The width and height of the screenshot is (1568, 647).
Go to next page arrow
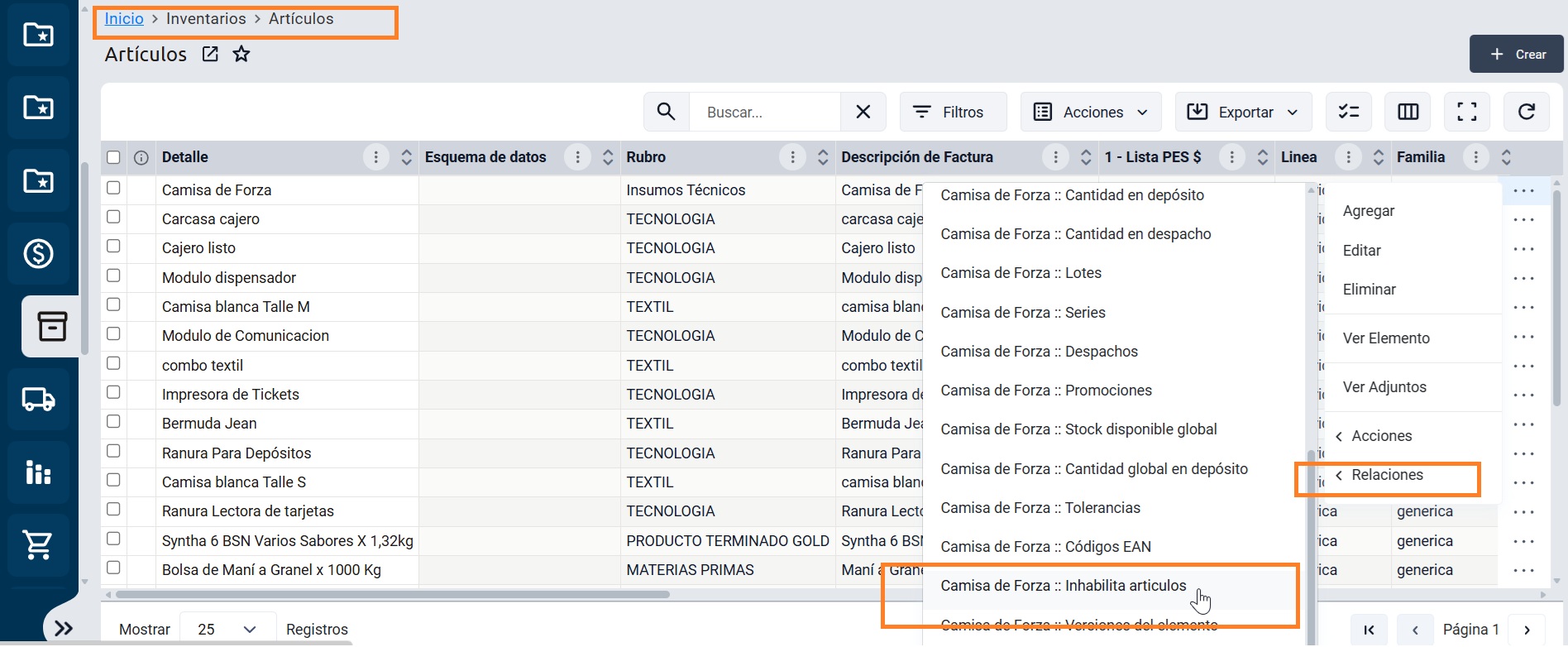tap(1527, 630)
